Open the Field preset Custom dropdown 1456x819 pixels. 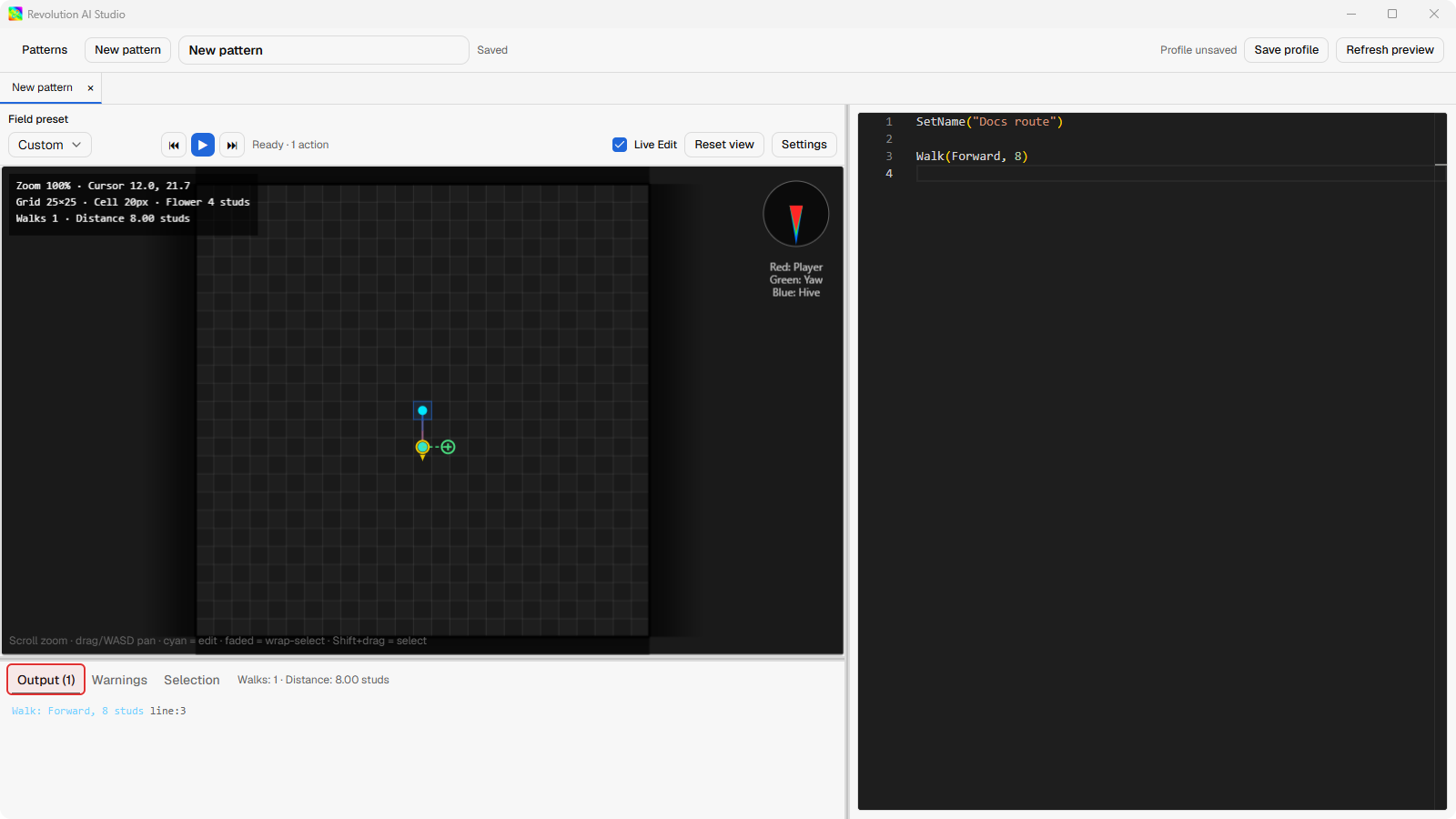[x=49, y=145]
